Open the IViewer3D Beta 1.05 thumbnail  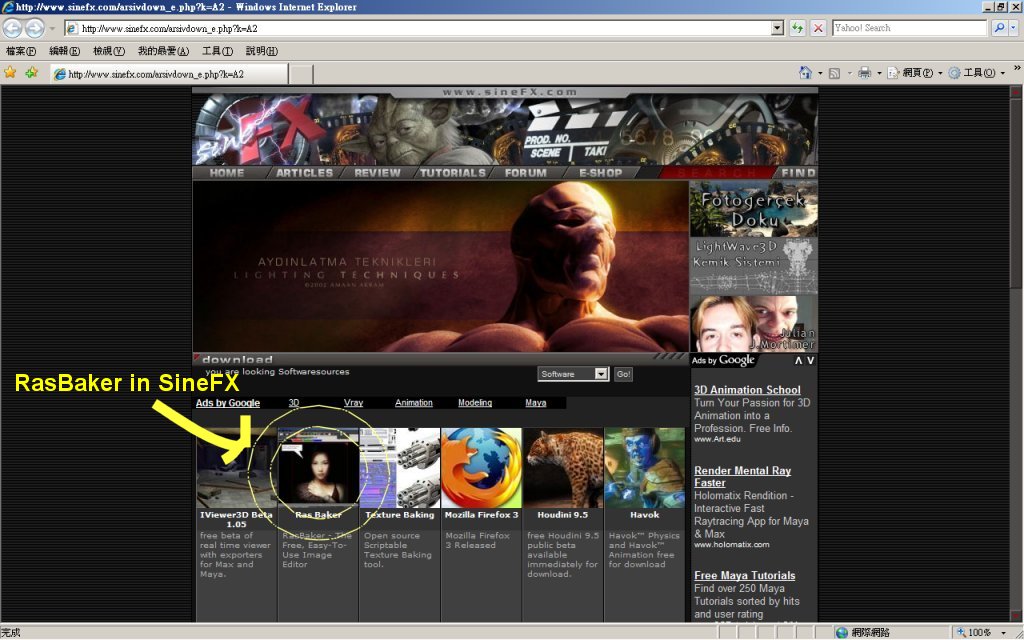pyautogui.click(x=237, y=468)
